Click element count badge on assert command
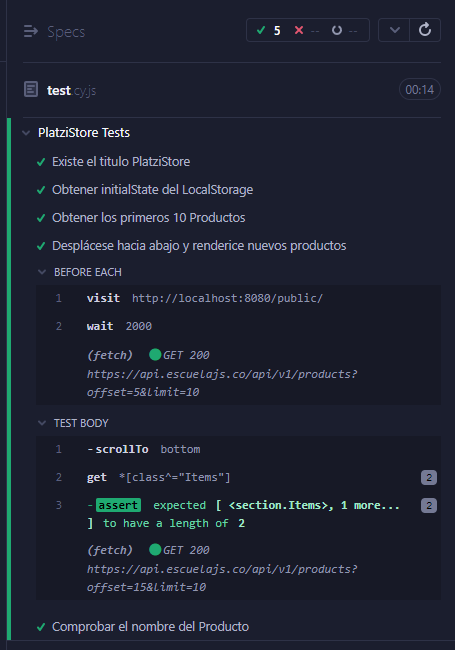 point(429,505)
